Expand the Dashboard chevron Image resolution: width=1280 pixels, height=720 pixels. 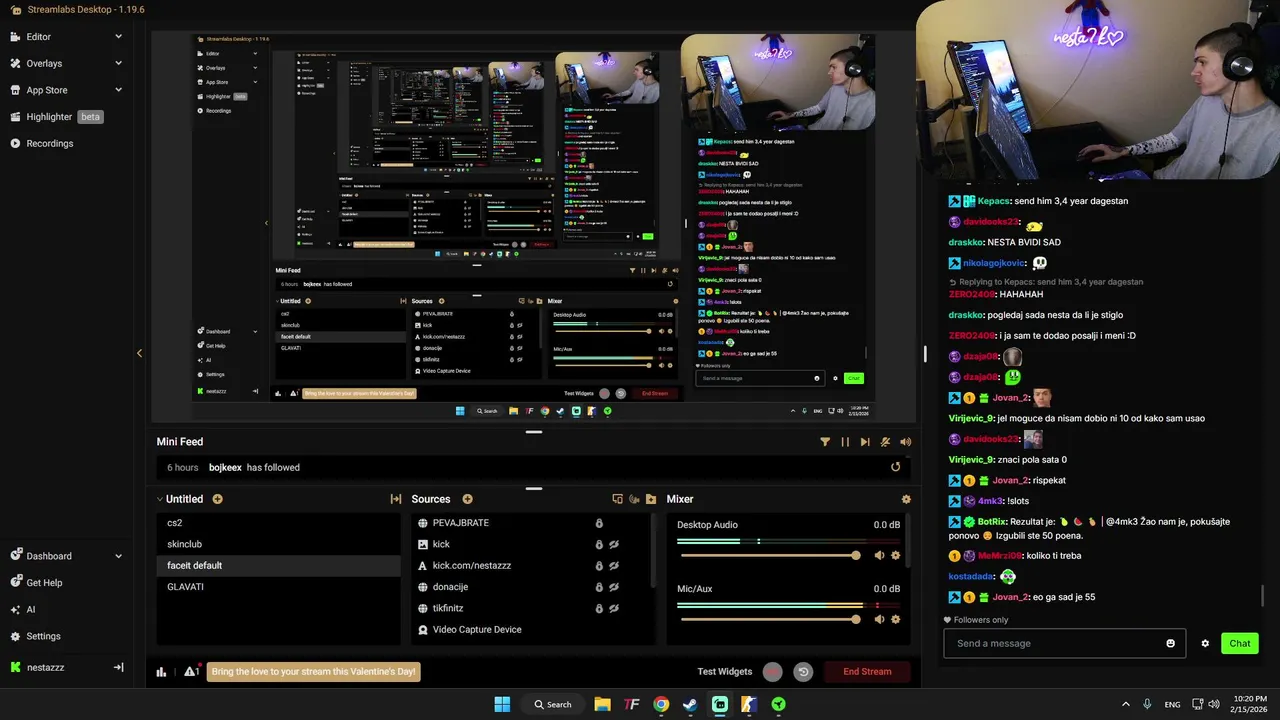click(x=118, y=556)
